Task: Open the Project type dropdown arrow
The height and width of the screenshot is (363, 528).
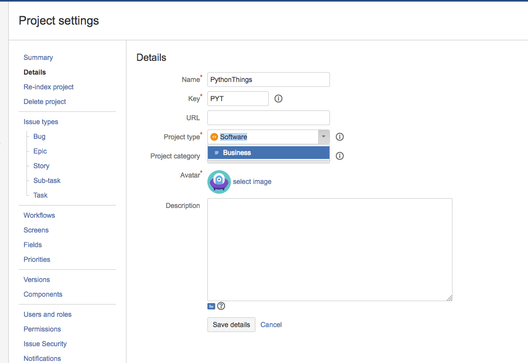Action: 324,137
